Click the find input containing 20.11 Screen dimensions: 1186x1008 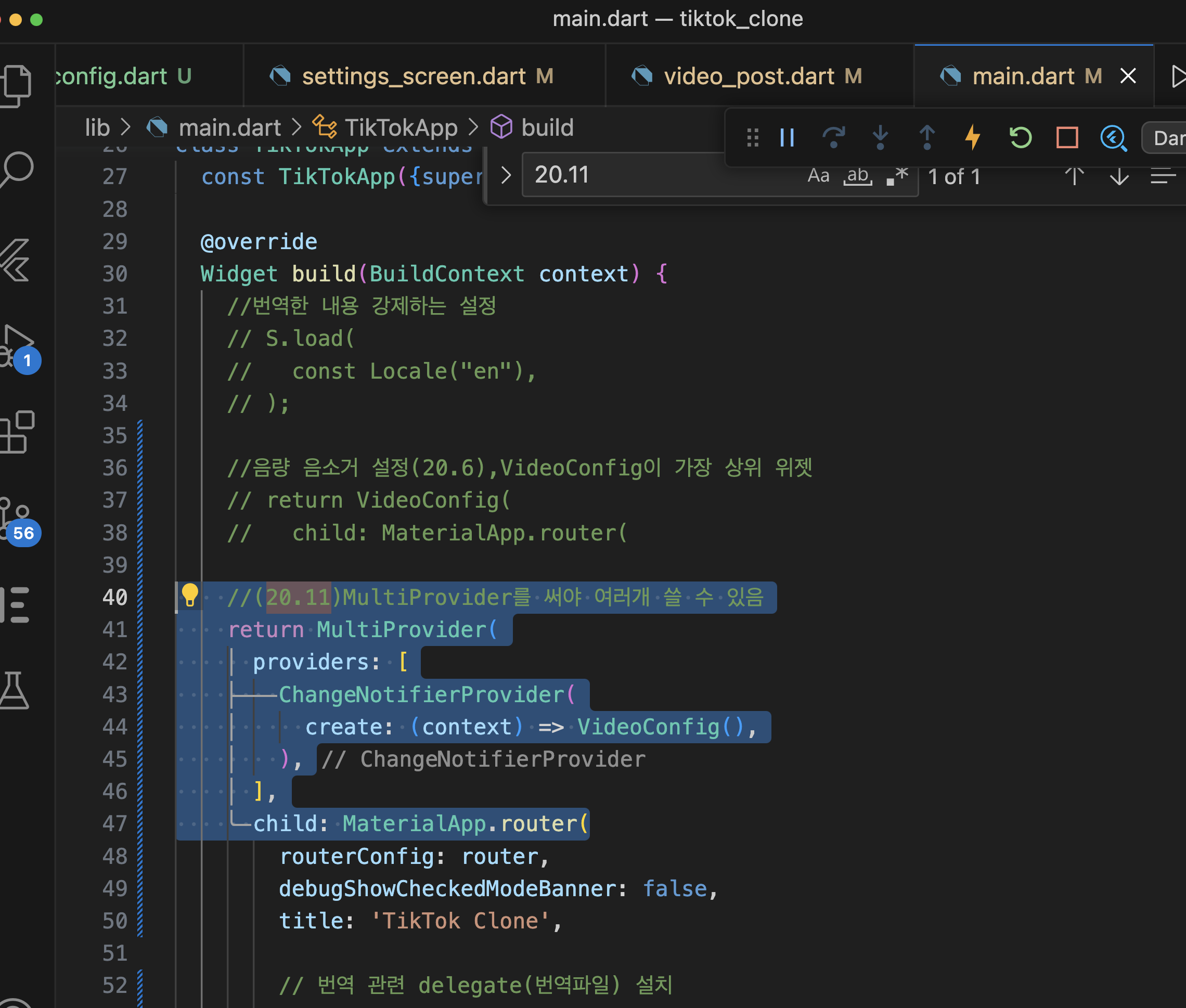(x=658, y=175)
